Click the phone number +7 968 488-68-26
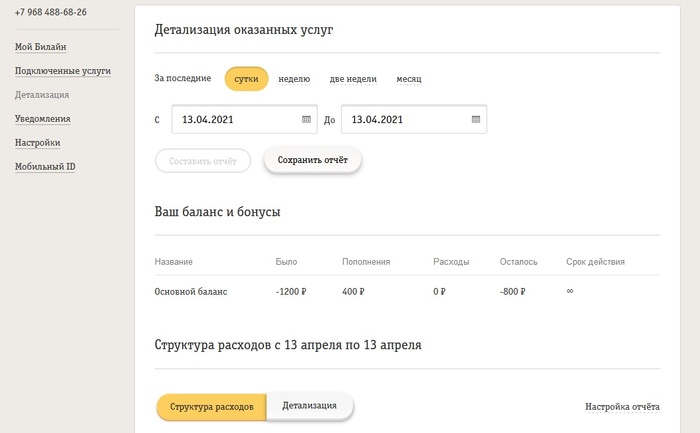Screen dimensions: 700x433 50,12
